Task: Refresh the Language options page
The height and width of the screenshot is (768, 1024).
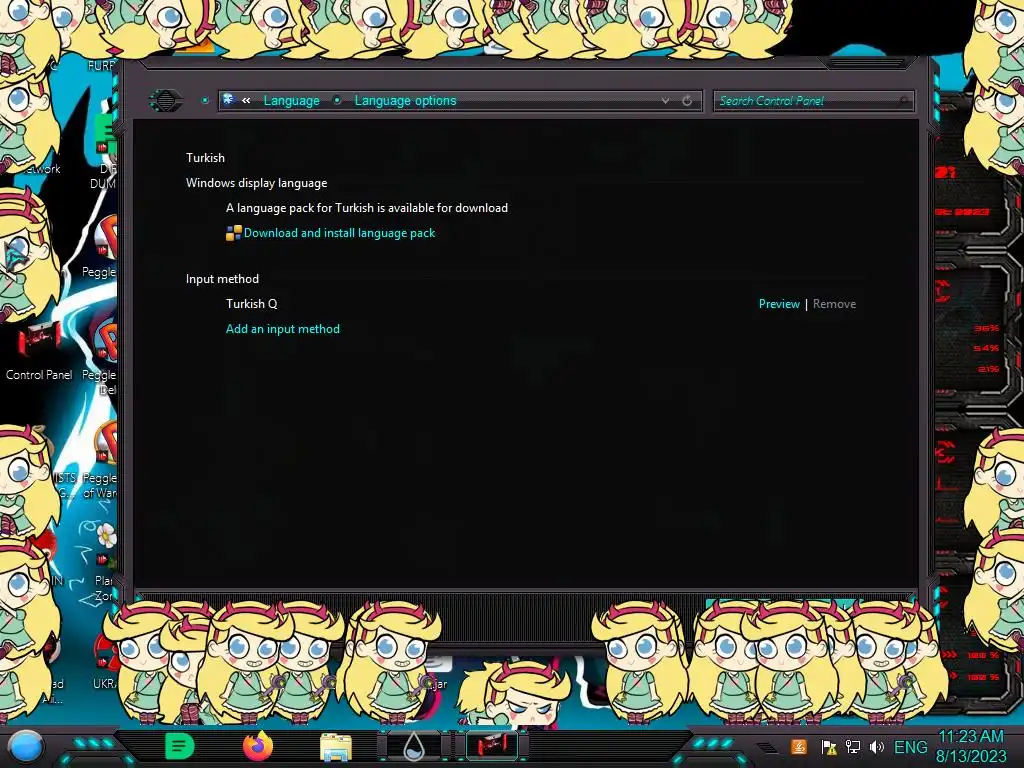Action: point(687,101)
